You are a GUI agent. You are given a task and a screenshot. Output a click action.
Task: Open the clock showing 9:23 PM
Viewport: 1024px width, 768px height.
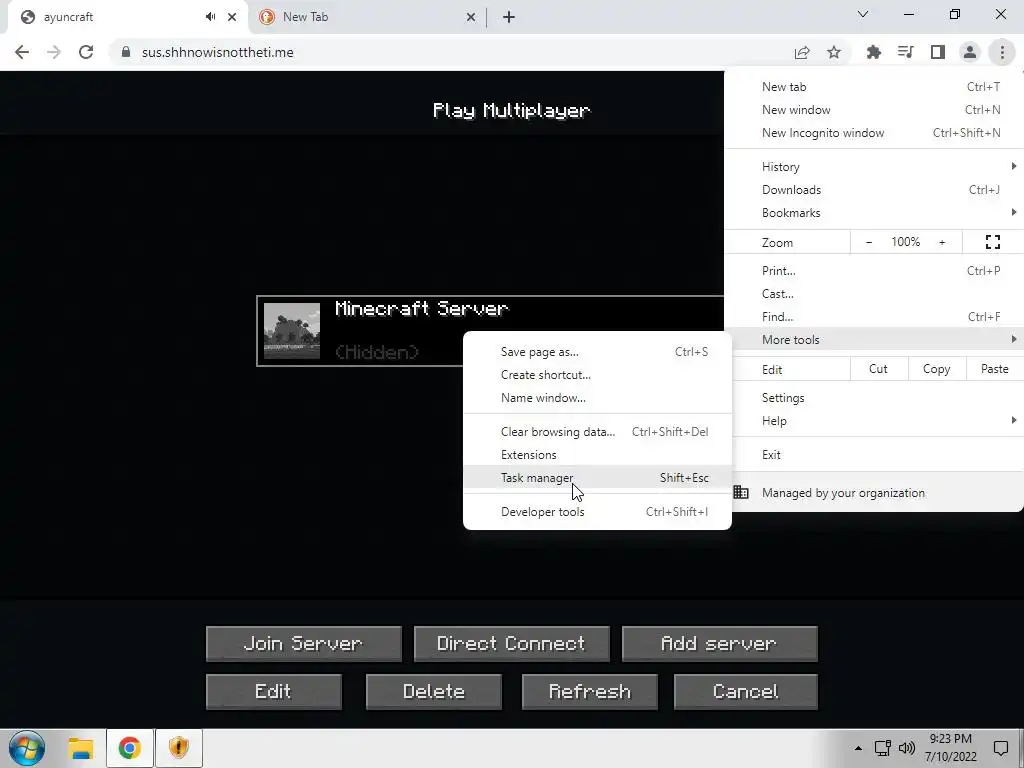click(x=950, y=748)
